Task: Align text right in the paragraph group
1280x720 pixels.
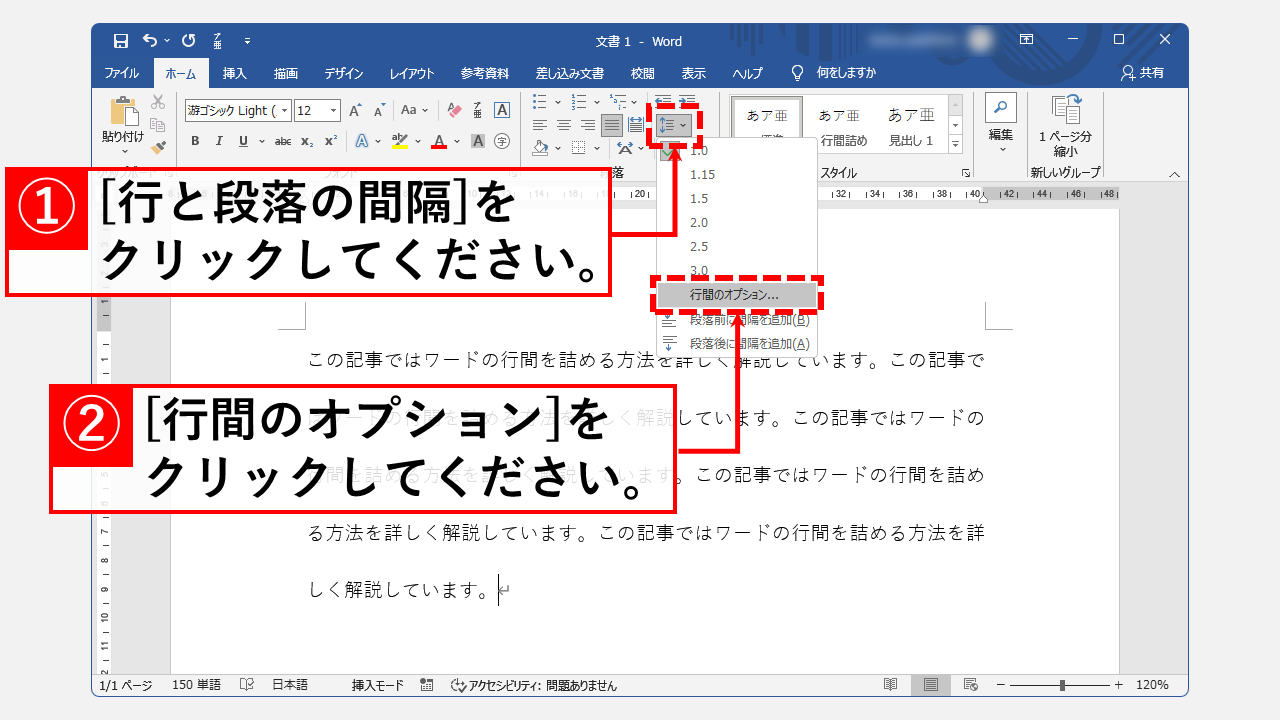Action: pyautogui.click(x=587, y=125)
